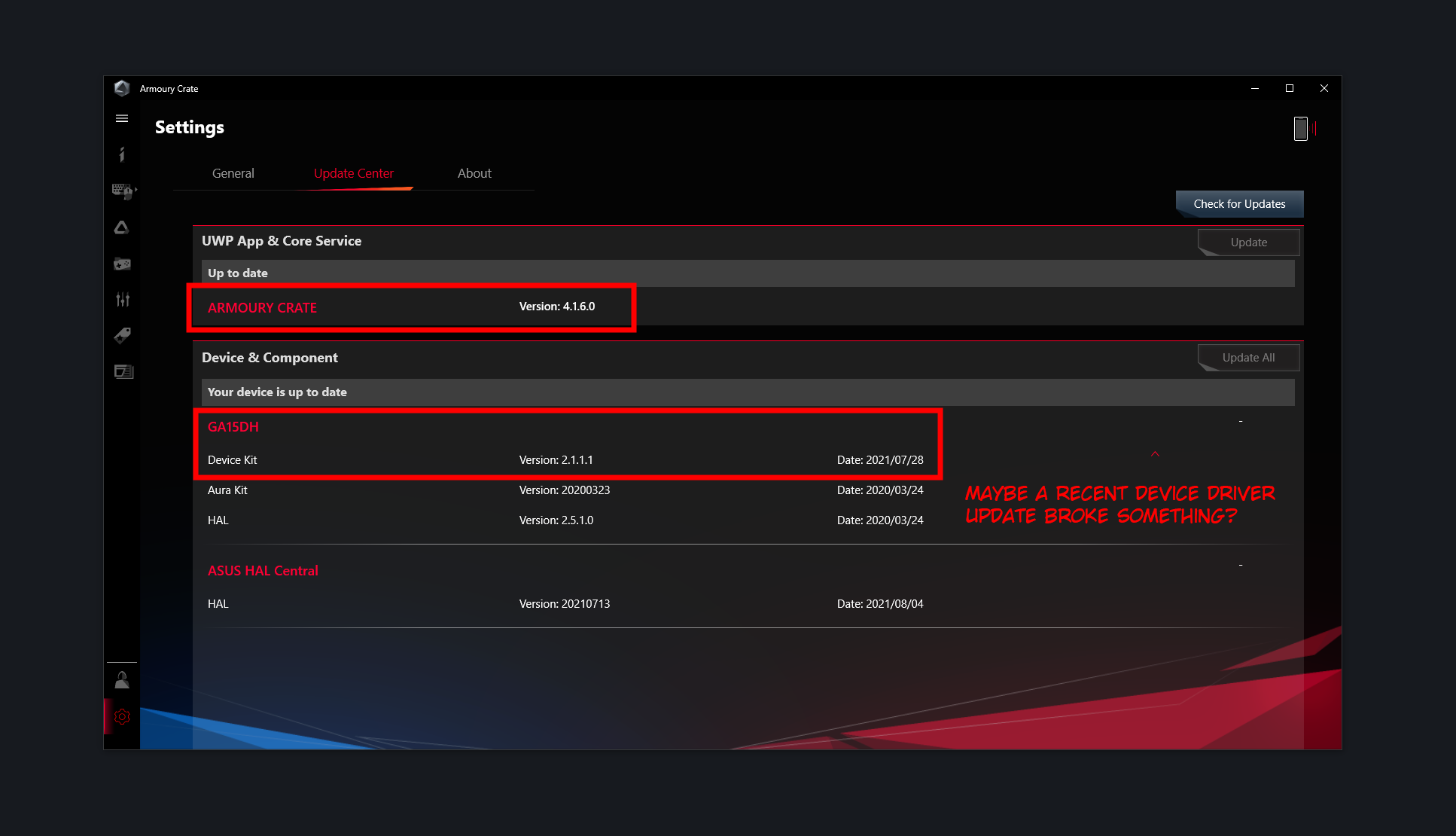Open the hamburger navigation menu

(x=121, y=118)
